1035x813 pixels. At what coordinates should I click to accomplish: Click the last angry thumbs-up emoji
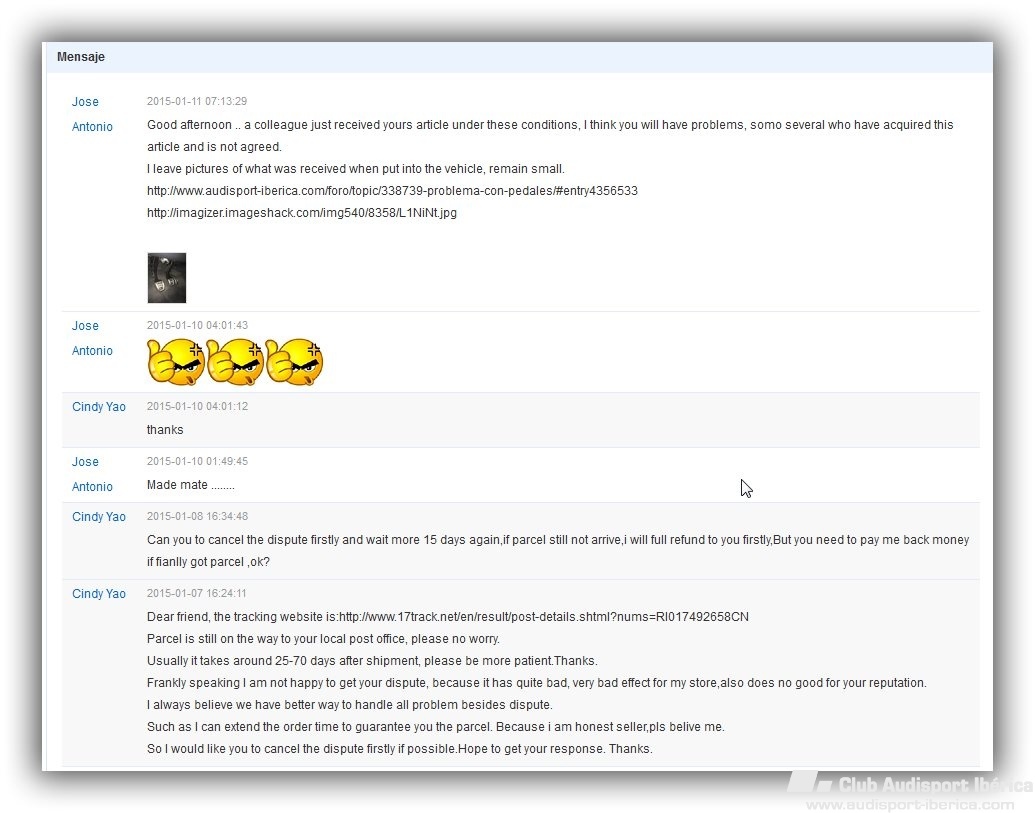click(x=294, y=362)
